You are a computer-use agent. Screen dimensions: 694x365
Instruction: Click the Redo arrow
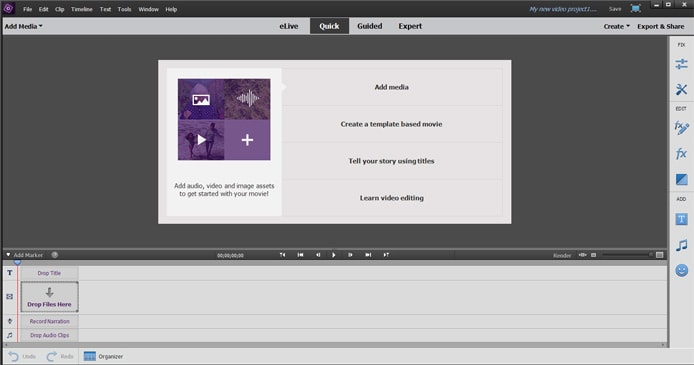[52, 356]
